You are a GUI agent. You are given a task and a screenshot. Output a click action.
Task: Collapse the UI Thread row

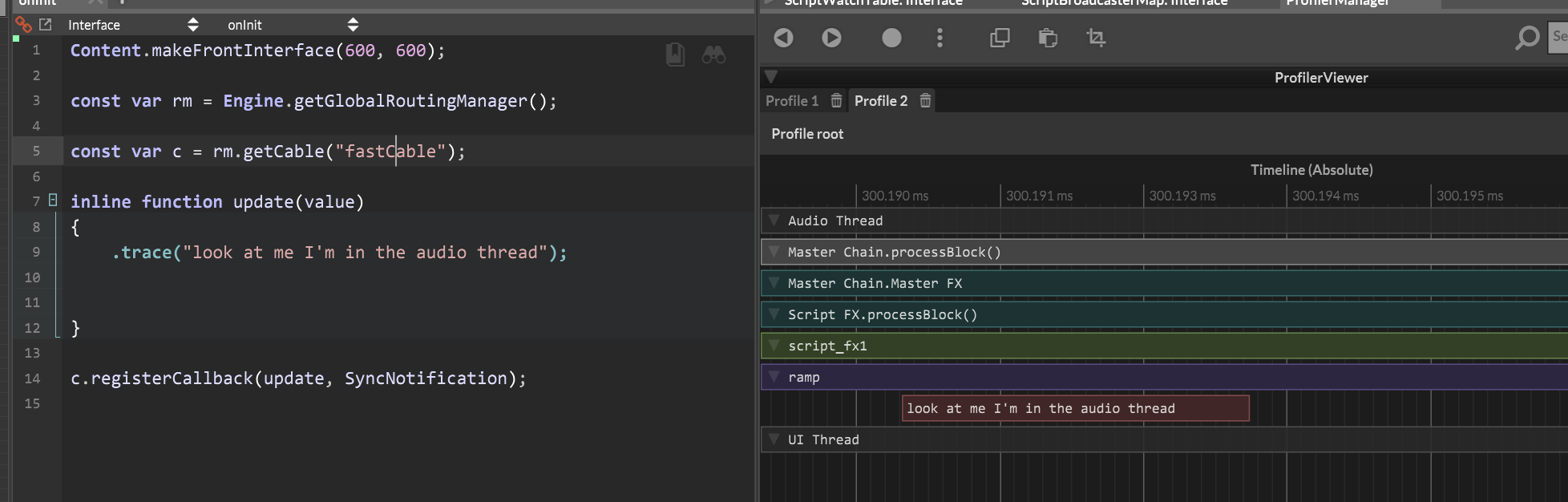point(774,439)
